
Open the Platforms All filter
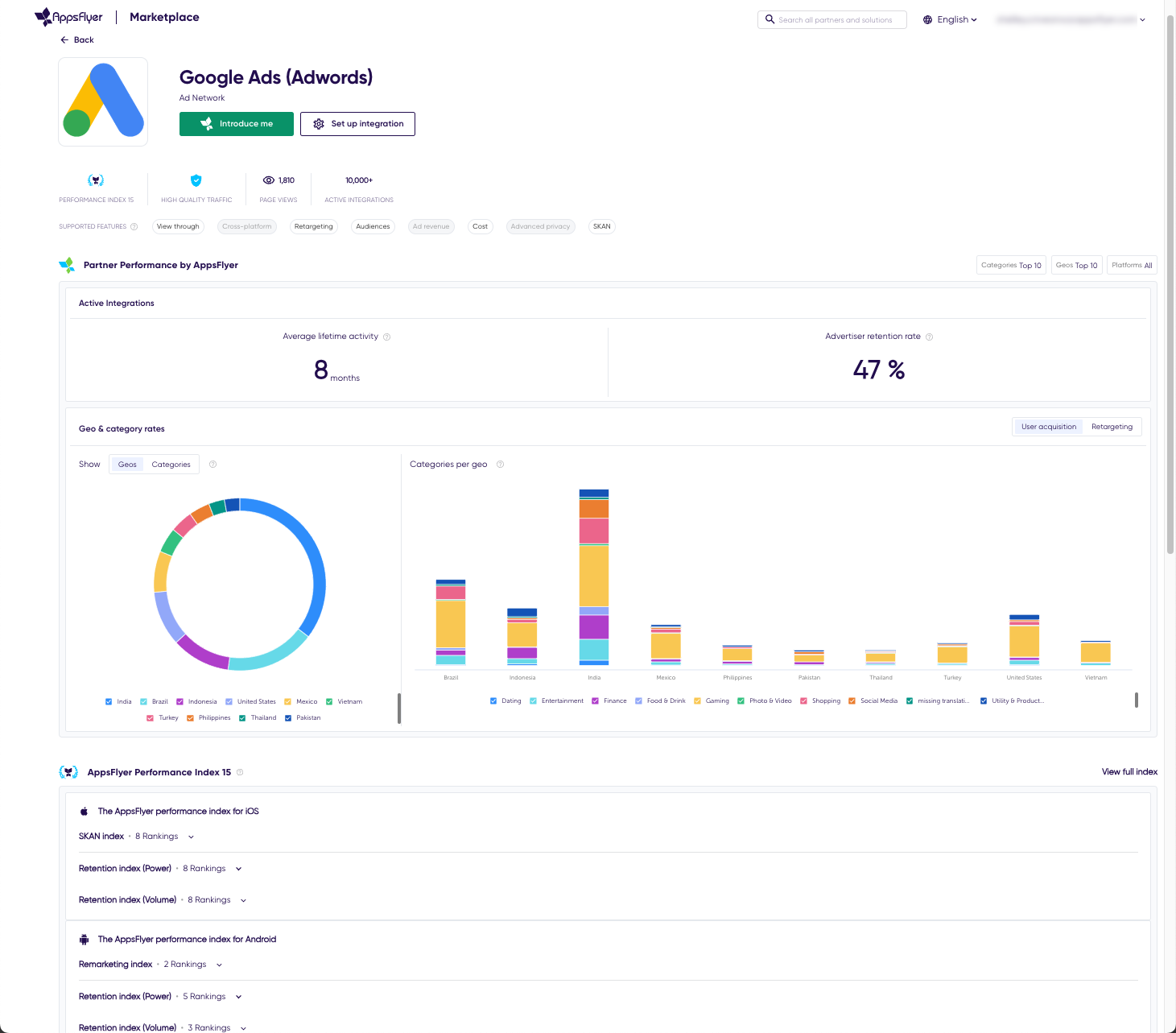point(1132,265)
